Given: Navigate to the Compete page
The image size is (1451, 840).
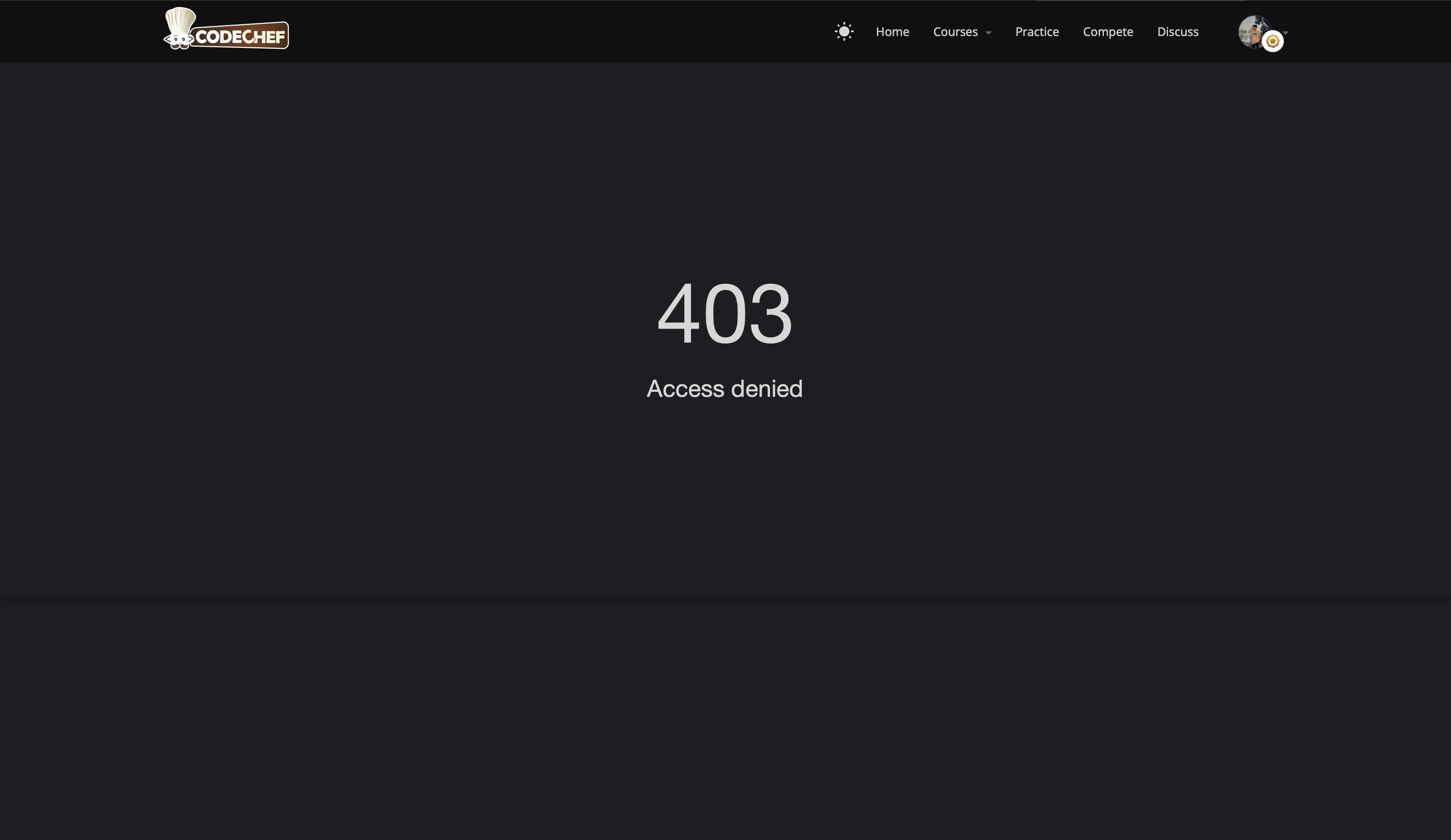Looking at the screenshot, I should [x=1107, y=32].
